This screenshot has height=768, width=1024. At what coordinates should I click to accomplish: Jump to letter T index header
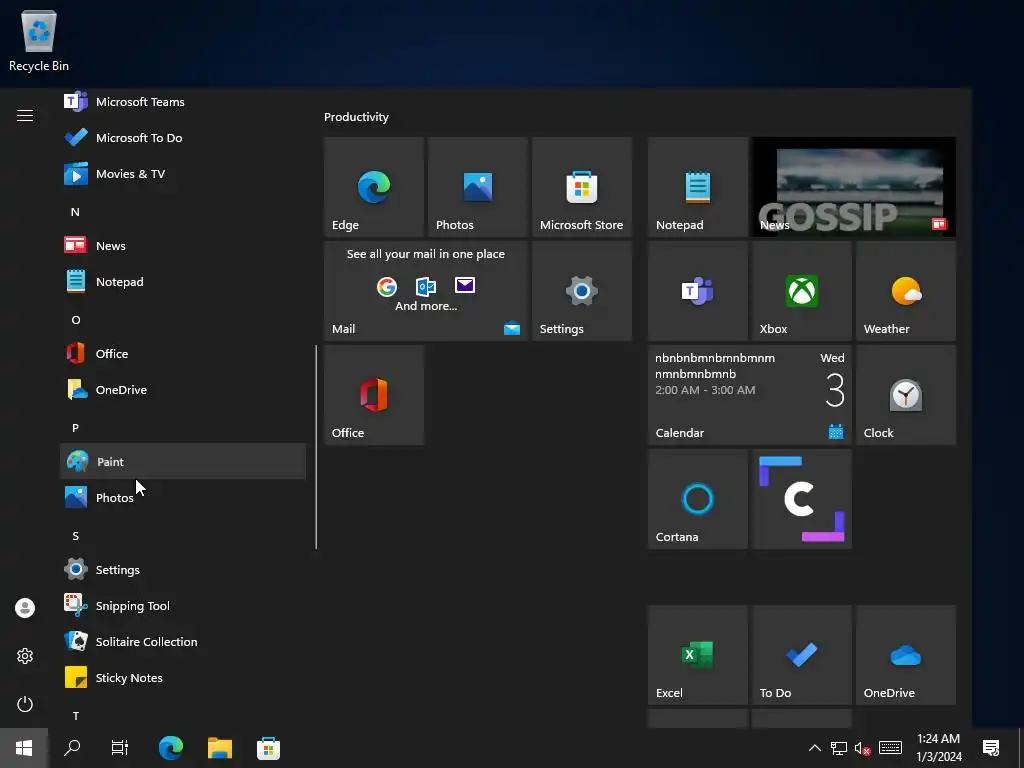76,716
